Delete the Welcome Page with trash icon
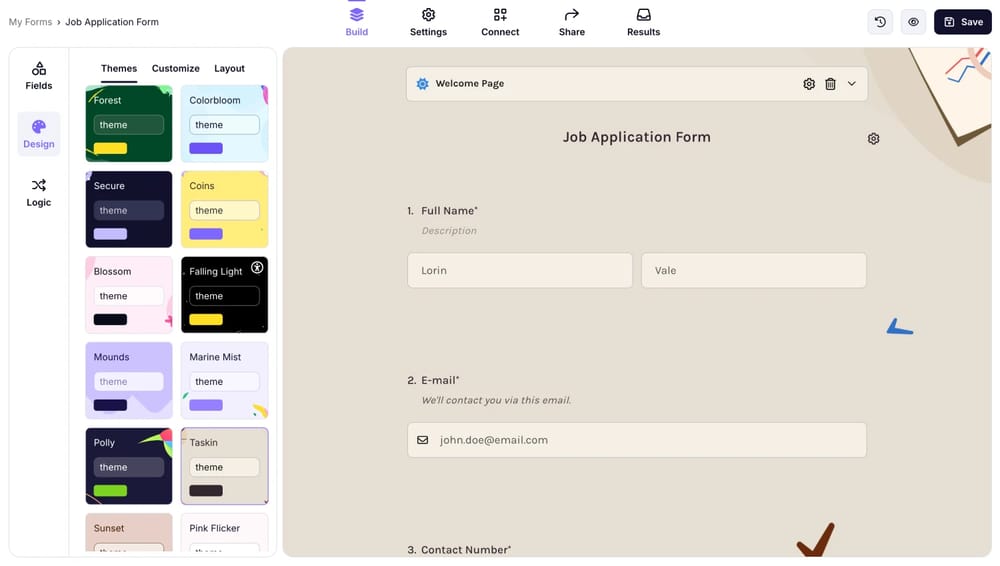Viewport: 1000px width, 566px height. (830, 84)
